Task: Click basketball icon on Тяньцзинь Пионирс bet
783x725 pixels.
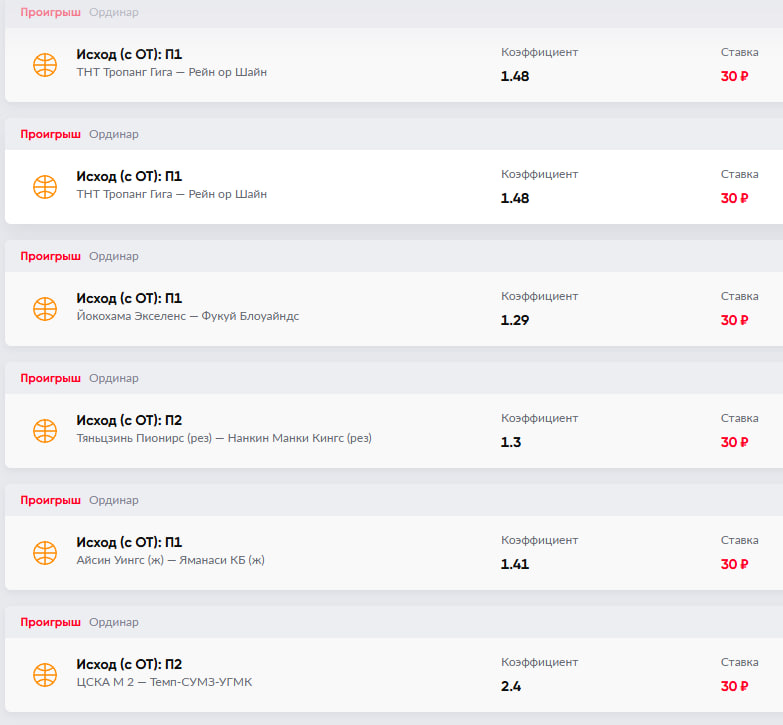Action: [45, 431]
